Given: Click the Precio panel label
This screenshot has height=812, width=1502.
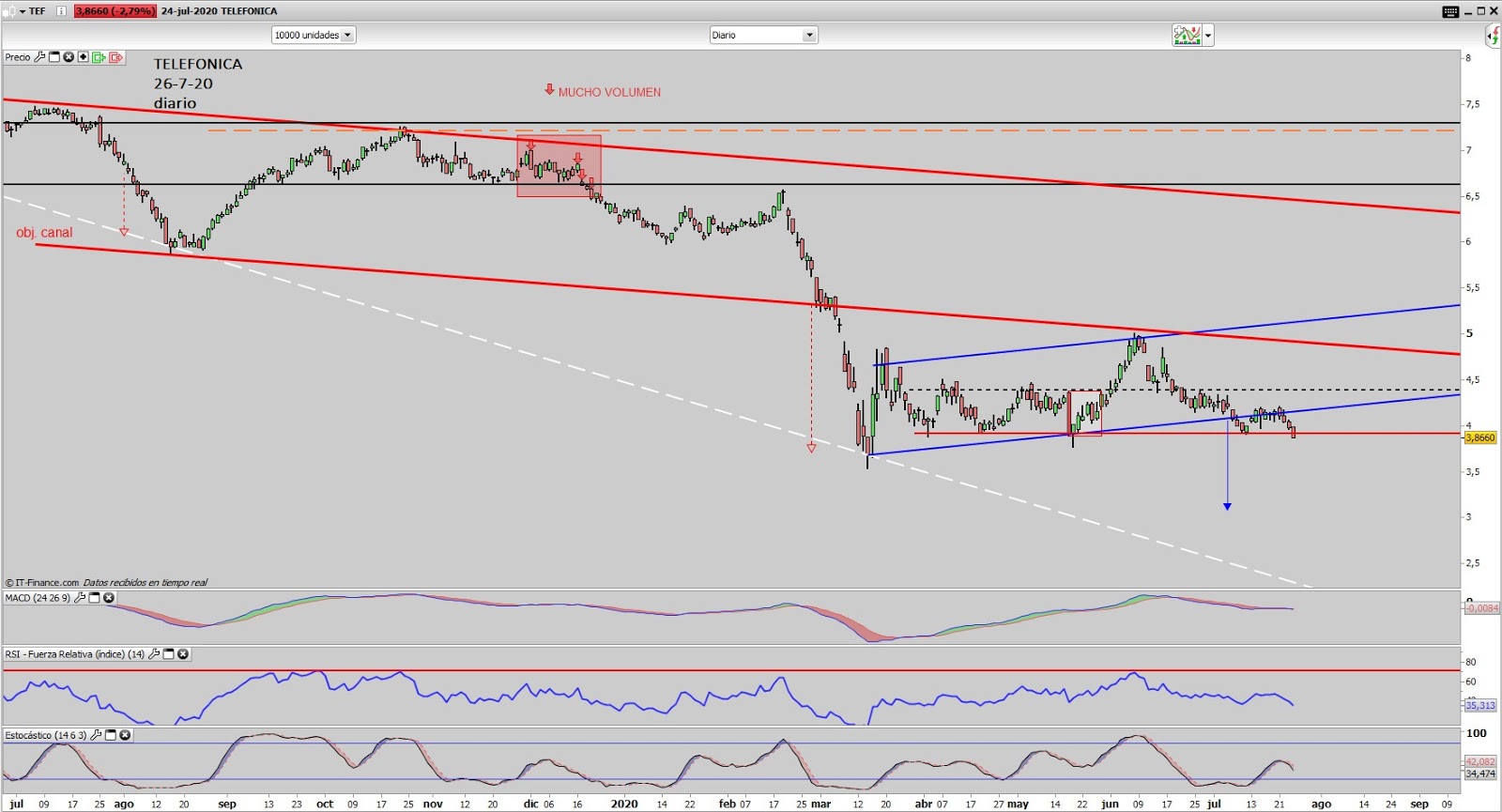Looking at the screenshot, I should click(18, 57).
